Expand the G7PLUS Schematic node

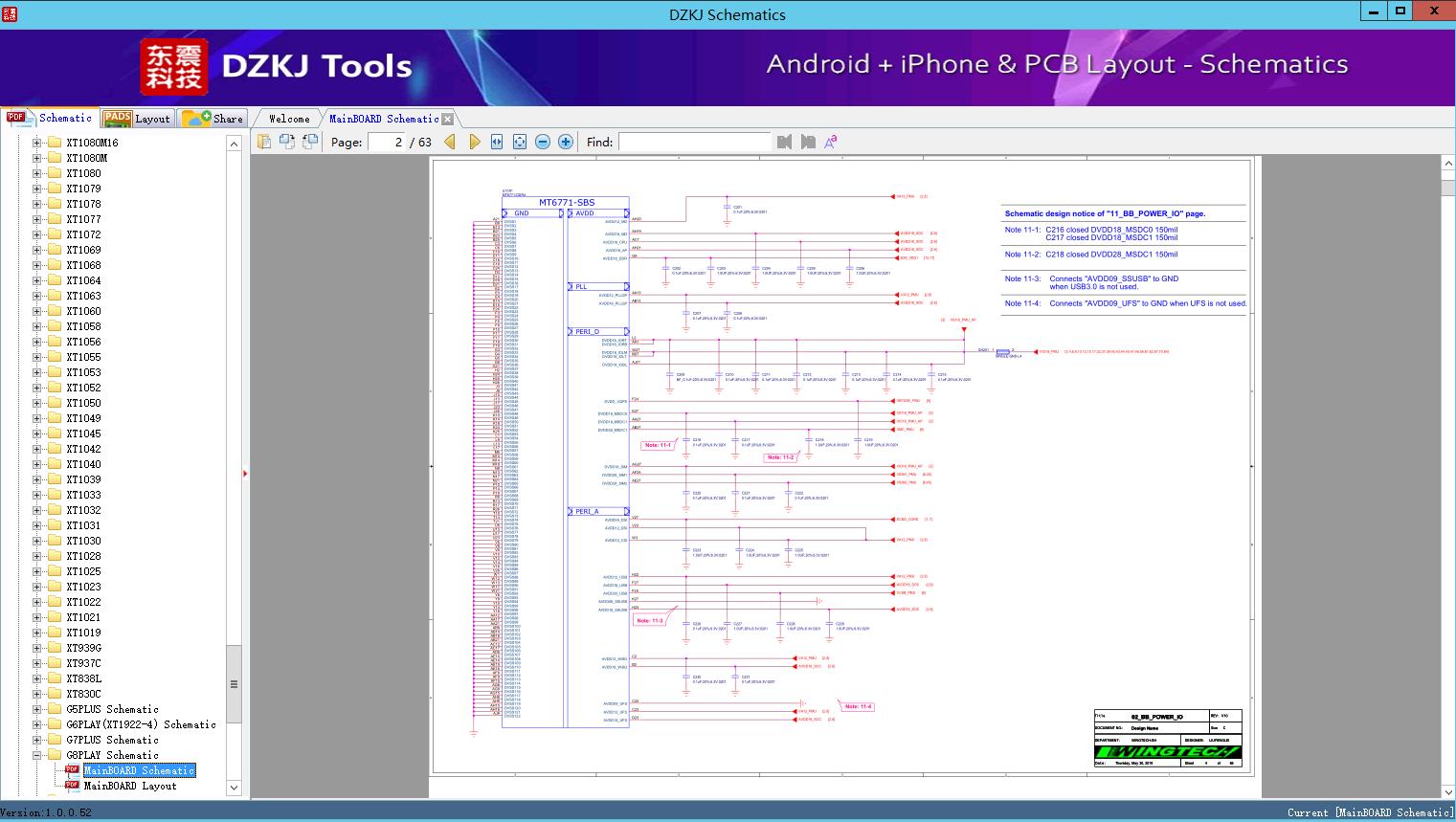tap(36, 740)
